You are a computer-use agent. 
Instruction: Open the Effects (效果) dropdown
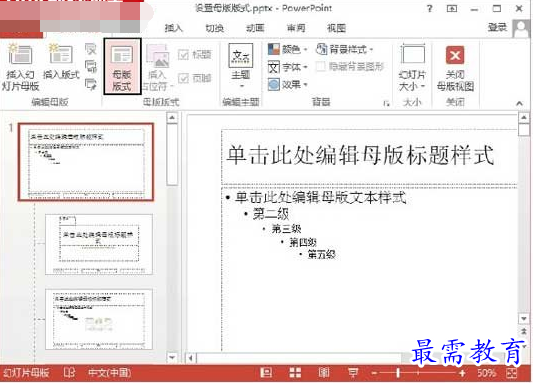287,84
